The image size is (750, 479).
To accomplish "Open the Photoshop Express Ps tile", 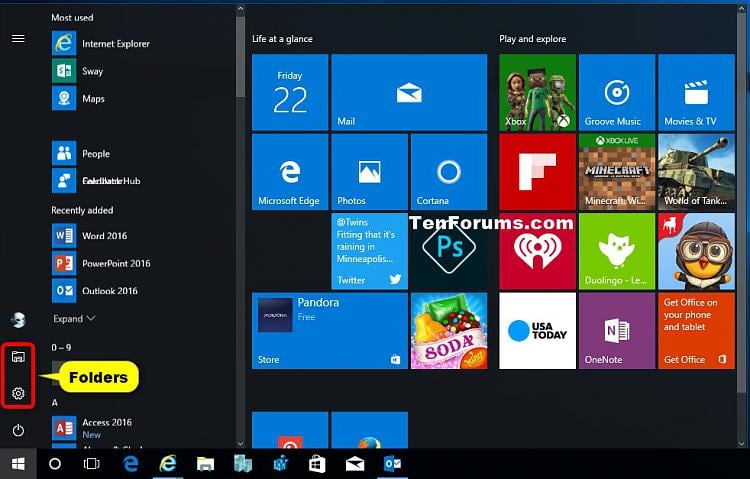I will 449,251.
